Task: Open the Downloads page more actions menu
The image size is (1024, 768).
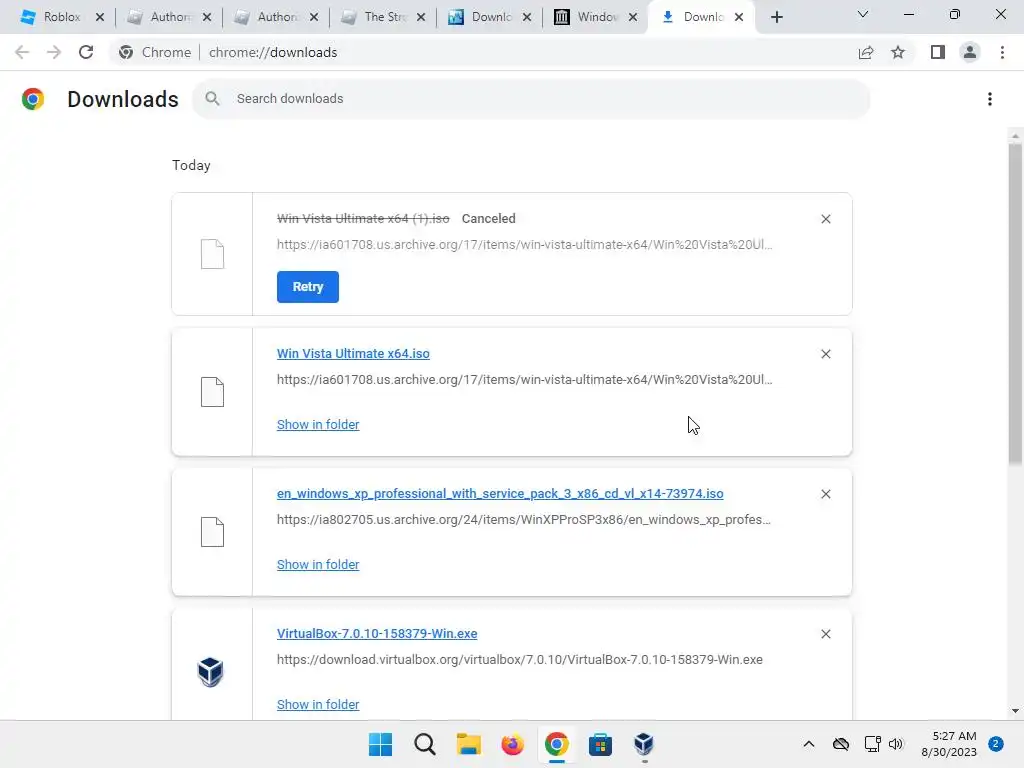Action: pyautogui.click(x=990, y=99)
